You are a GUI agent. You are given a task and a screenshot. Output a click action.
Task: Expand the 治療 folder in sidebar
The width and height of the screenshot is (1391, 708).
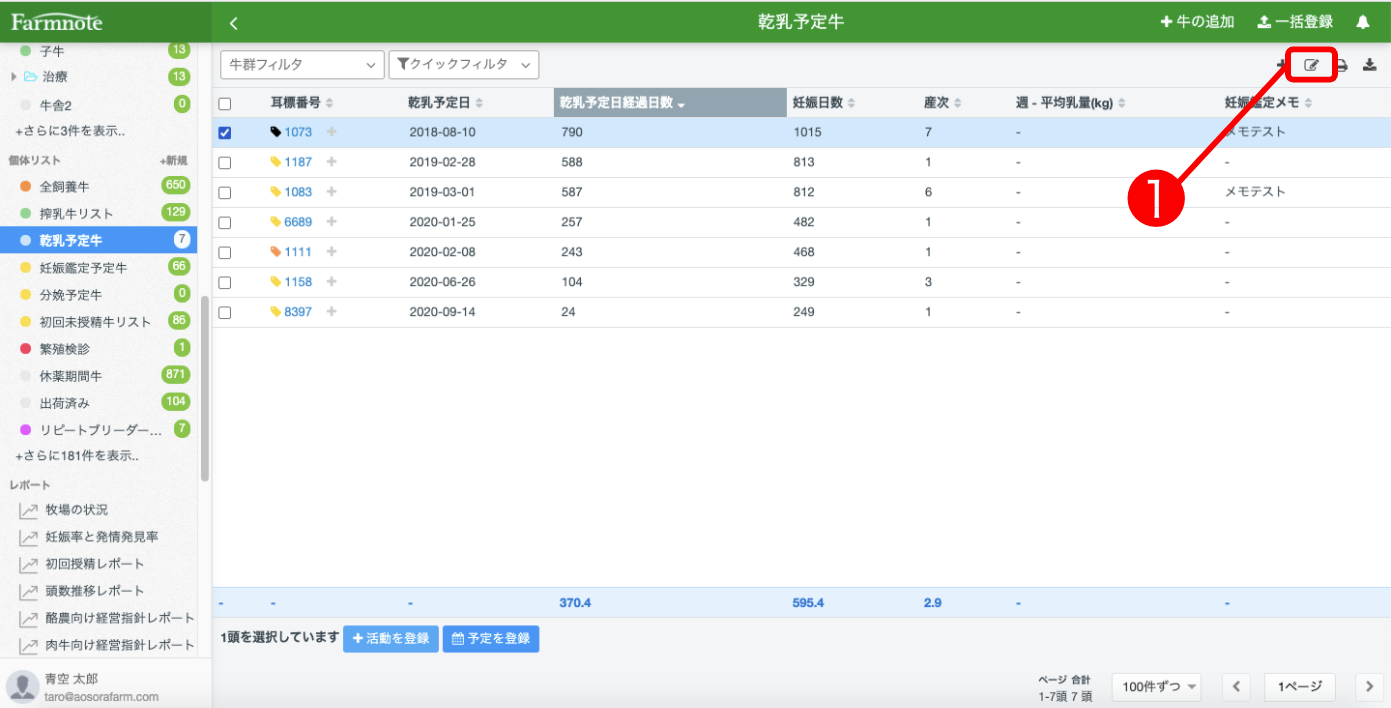coord(14,77)
